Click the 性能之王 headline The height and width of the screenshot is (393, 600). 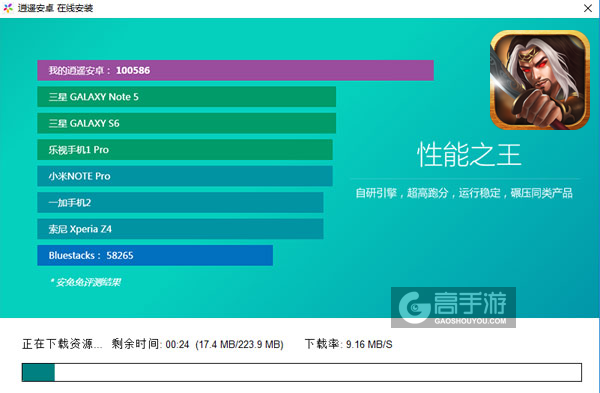[x=469, y=155]
